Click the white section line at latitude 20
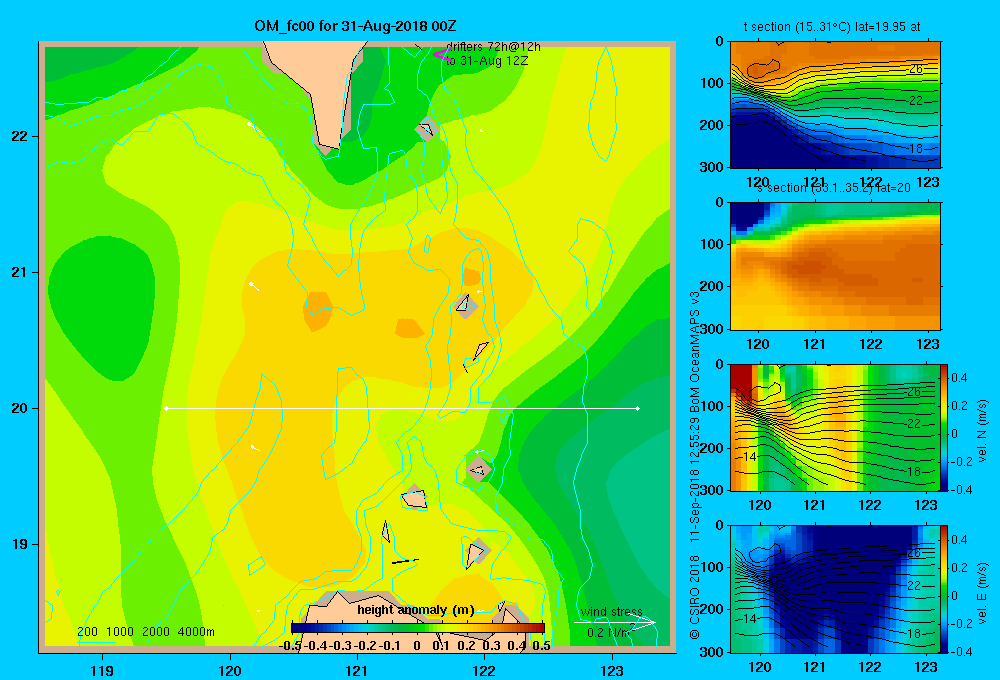 402,408
